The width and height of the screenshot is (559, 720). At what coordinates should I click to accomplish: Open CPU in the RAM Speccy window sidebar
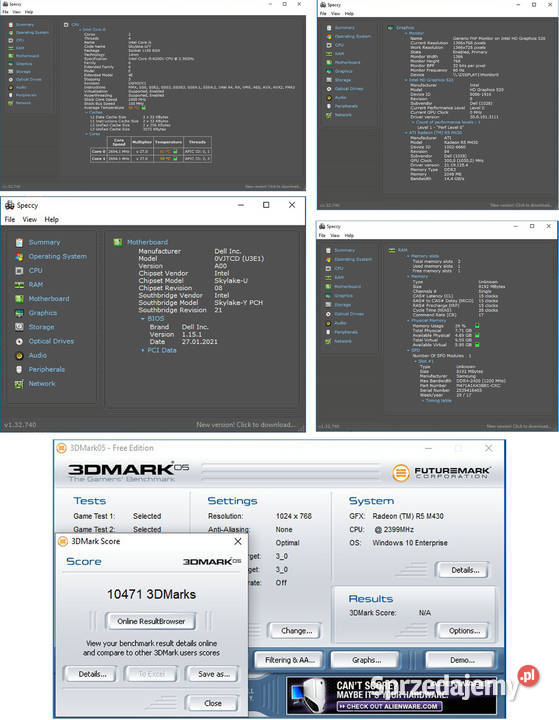[339, 268]
